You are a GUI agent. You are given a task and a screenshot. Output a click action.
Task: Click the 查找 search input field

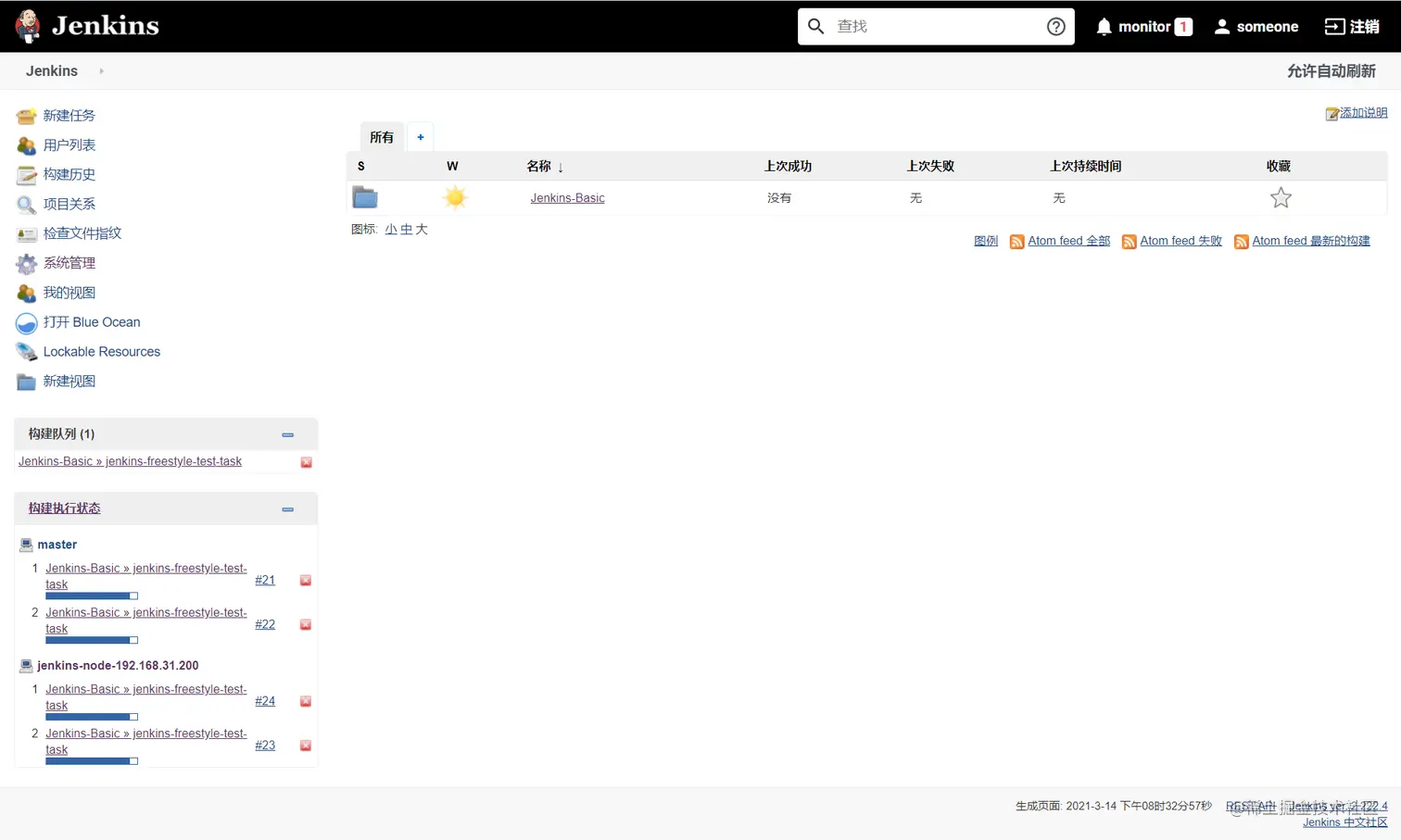(x=936, y=26)
